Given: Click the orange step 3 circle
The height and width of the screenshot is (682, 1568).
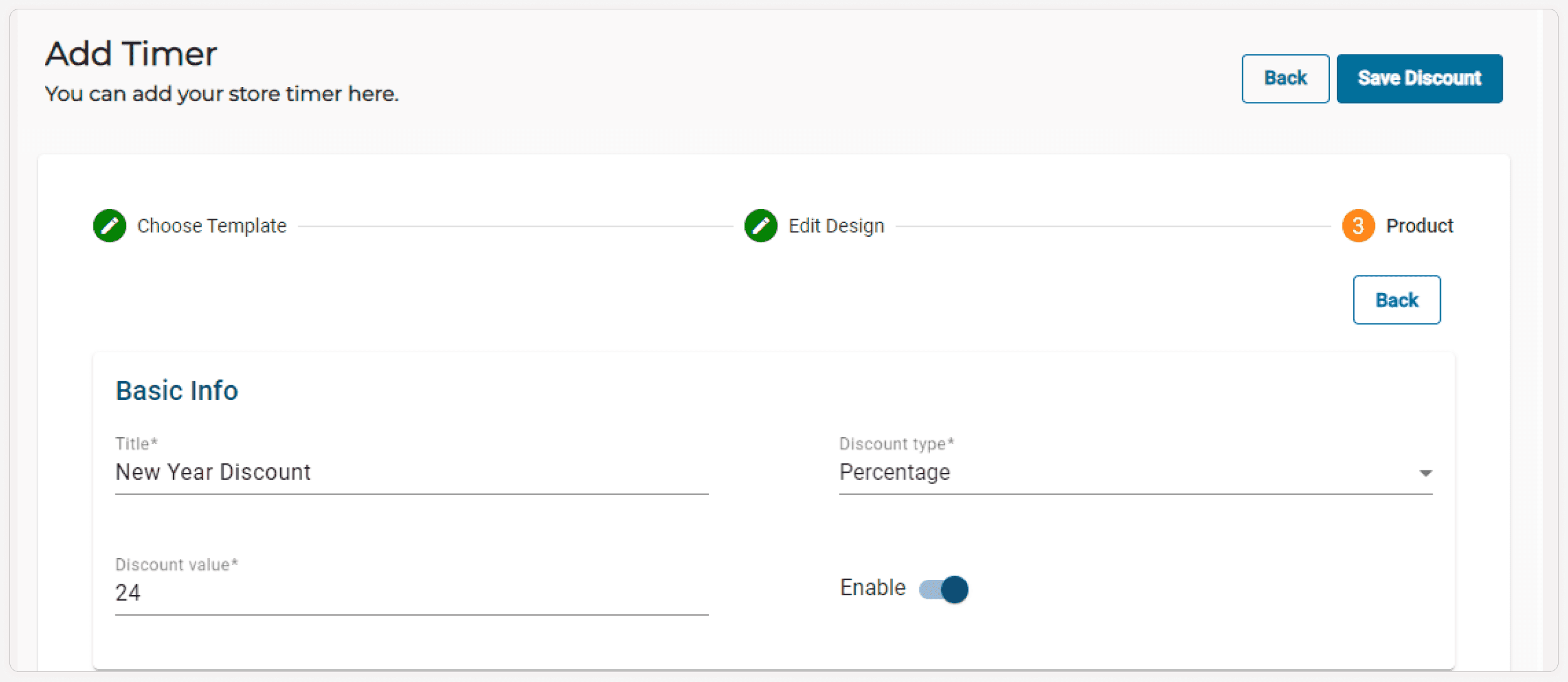Looking at the screenshot, I should (x=1357, y=225).
